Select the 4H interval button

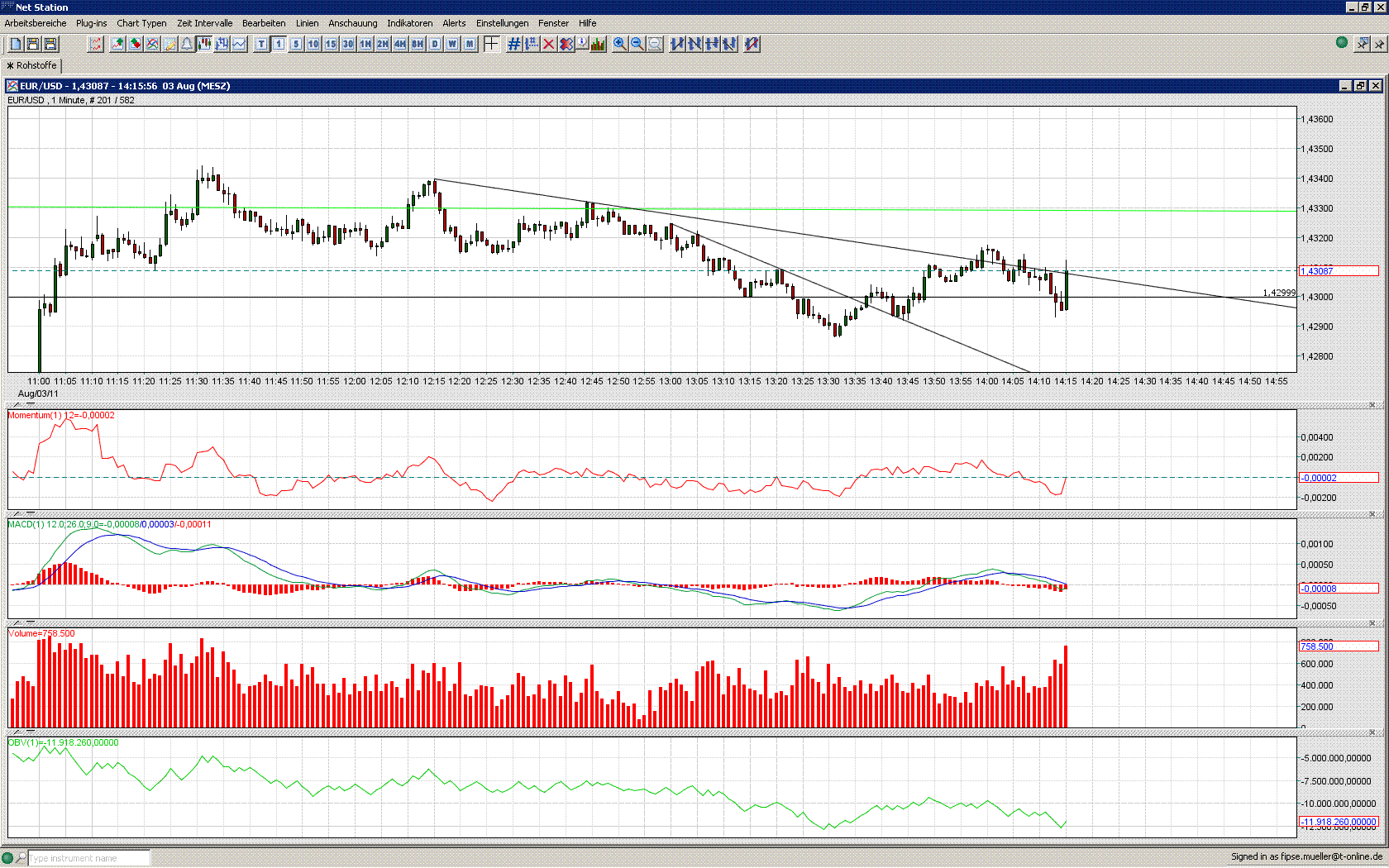(x=400, y=44)
